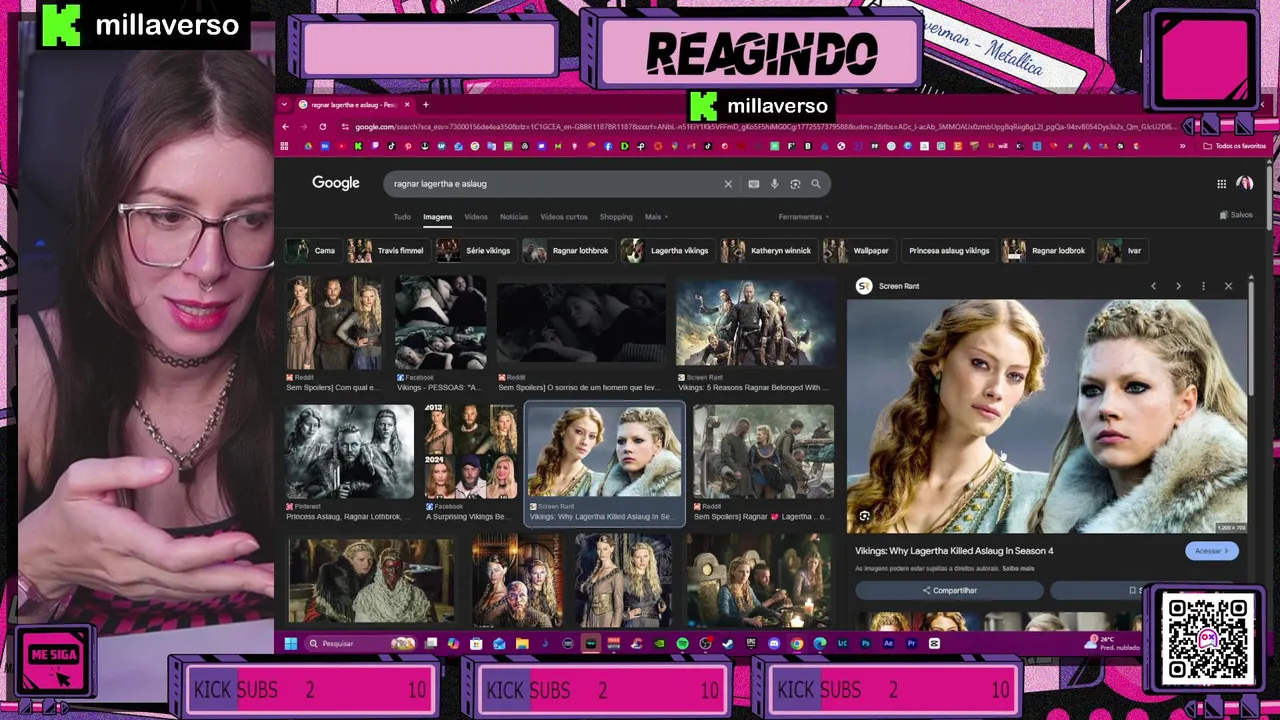Select the Imagens tab
The width and height of the screenshot is (1280, 720).
pos(437,217)
